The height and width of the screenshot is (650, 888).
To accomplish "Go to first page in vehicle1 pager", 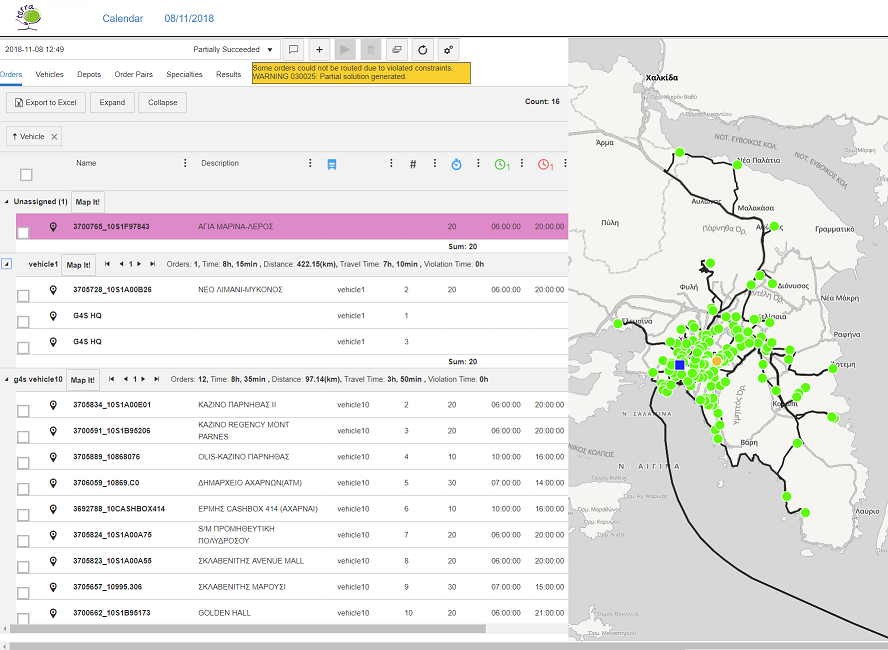I will coord(108,264).
